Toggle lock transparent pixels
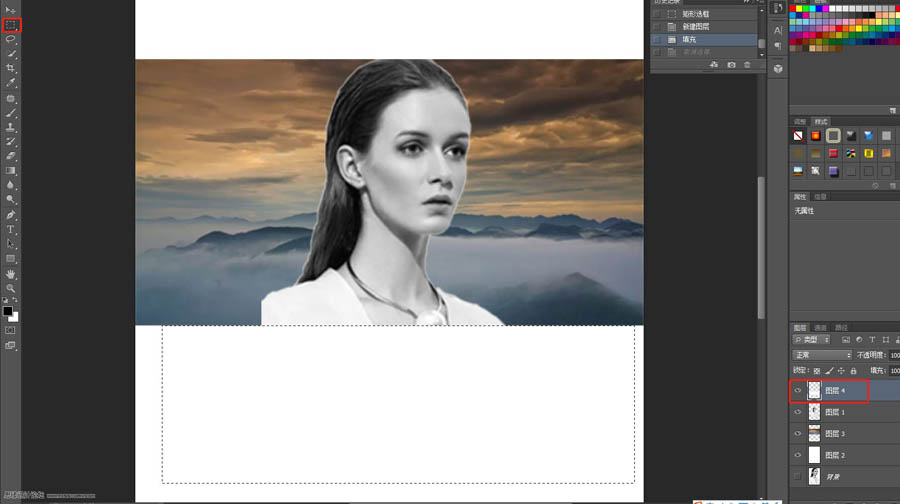This screenshot has width=900, height=504. (817, 371)
